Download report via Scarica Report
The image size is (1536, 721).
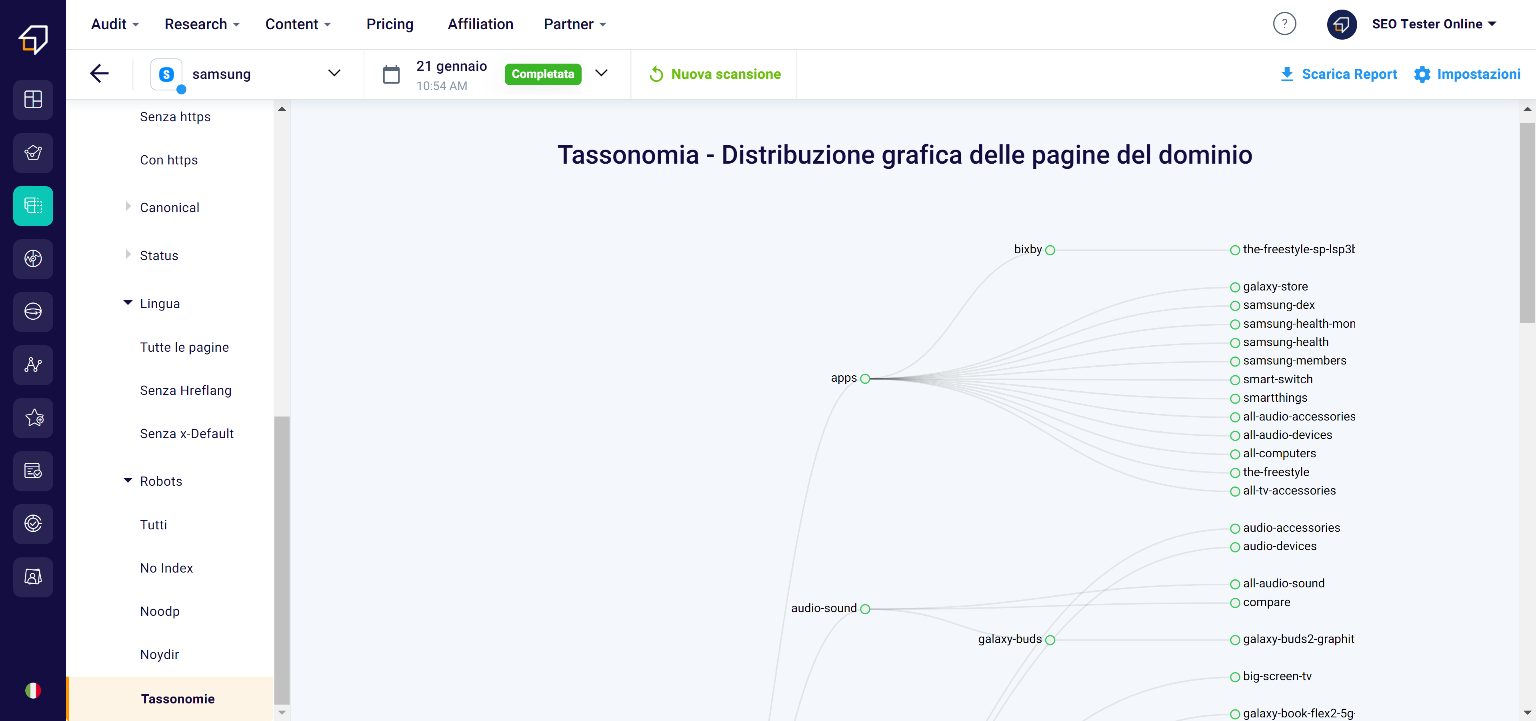pos(1338,74)
